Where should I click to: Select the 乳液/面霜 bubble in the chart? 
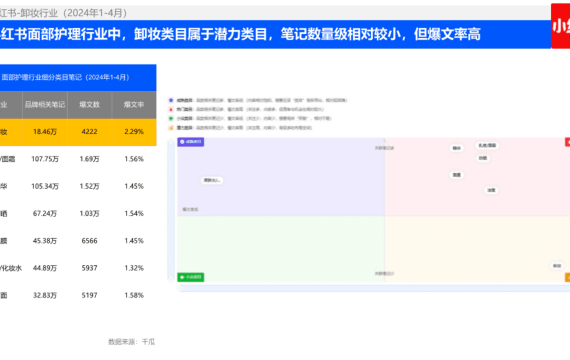[487, 145]
